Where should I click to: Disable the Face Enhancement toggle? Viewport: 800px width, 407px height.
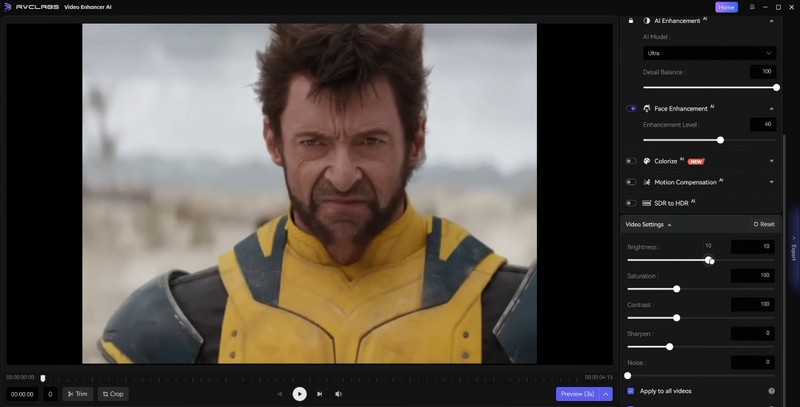point(631,108)
